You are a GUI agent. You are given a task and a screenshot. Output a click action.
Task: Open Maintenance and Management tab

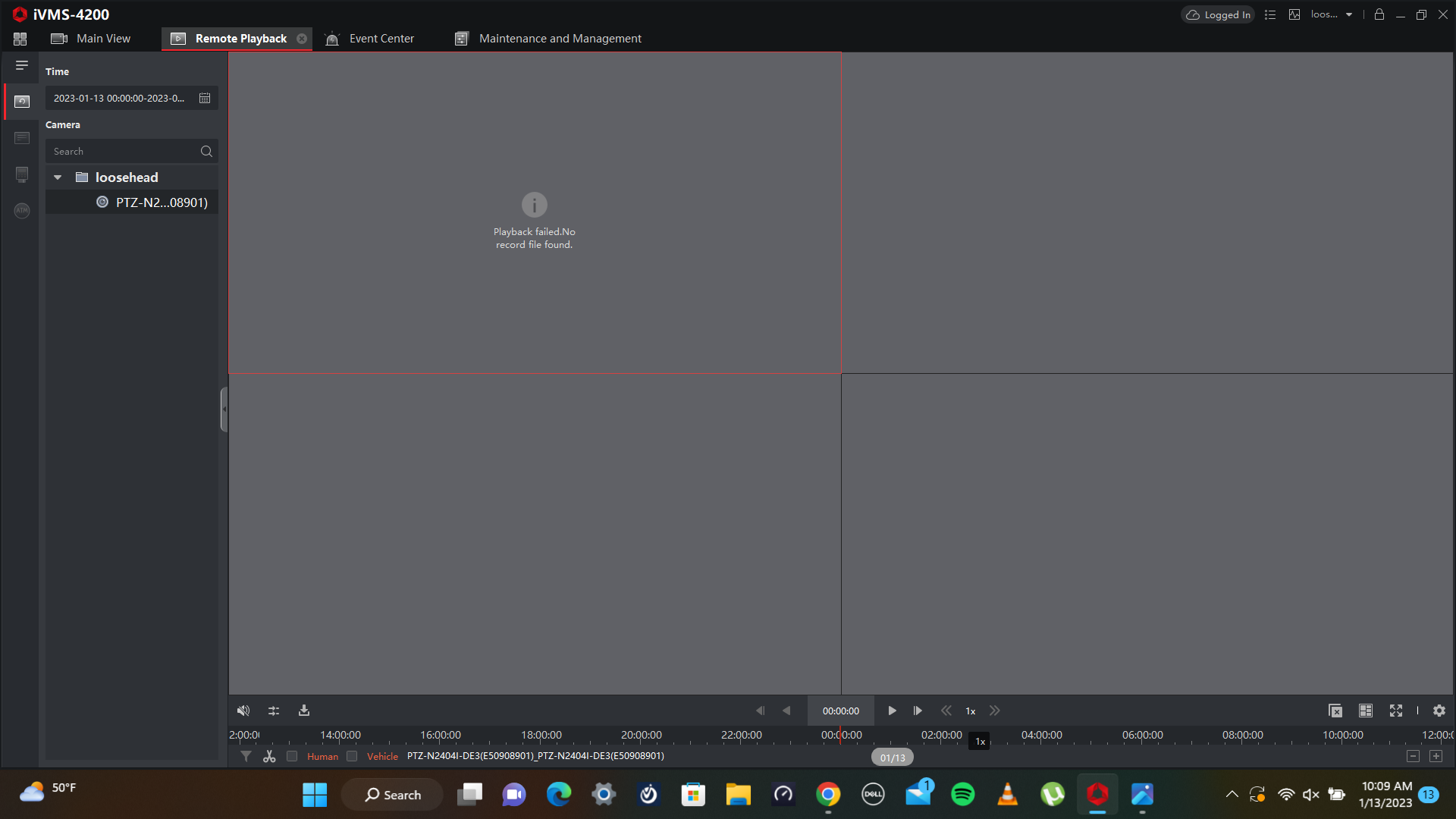click(560, 39)
